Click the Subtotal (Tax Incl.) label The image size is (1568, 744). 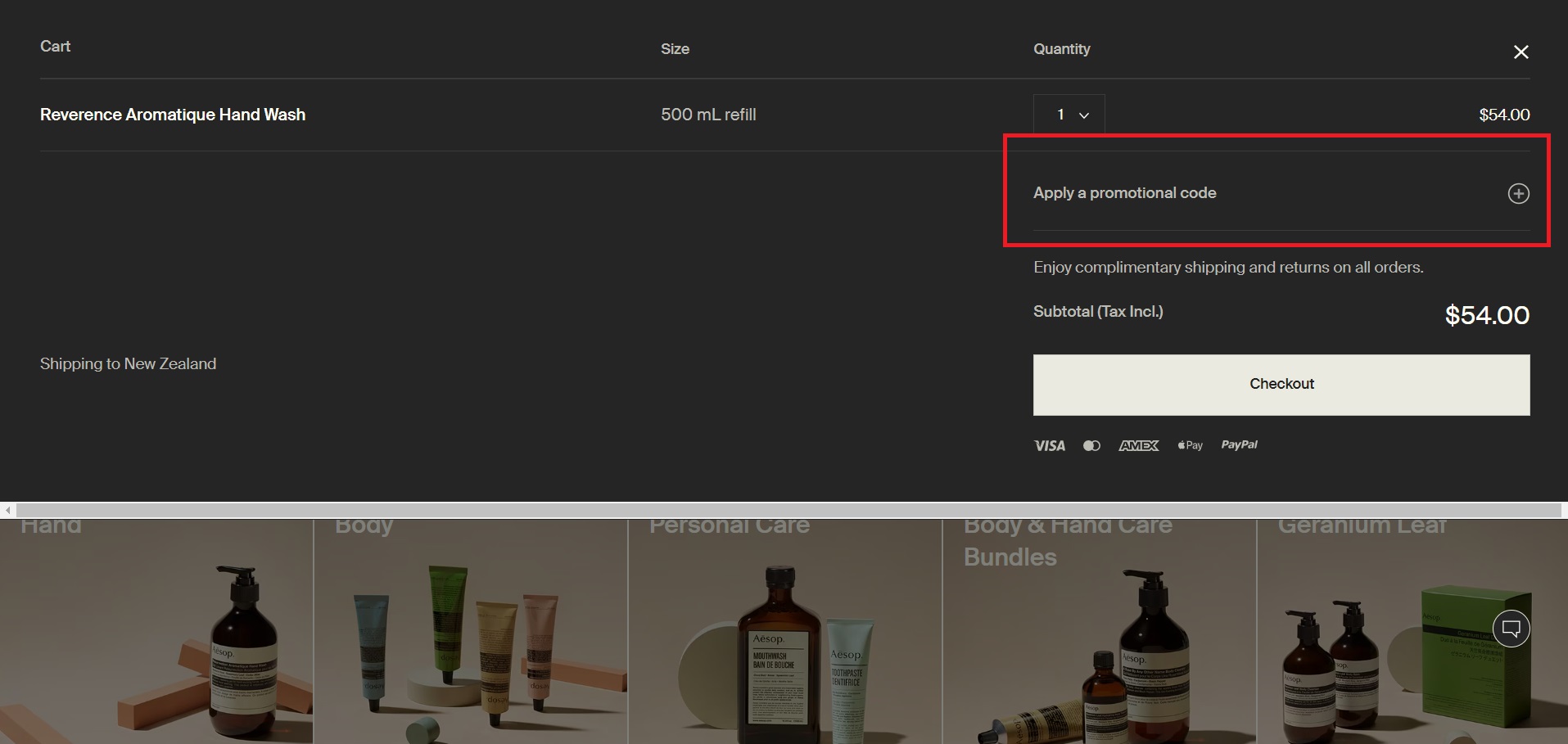1098,312
